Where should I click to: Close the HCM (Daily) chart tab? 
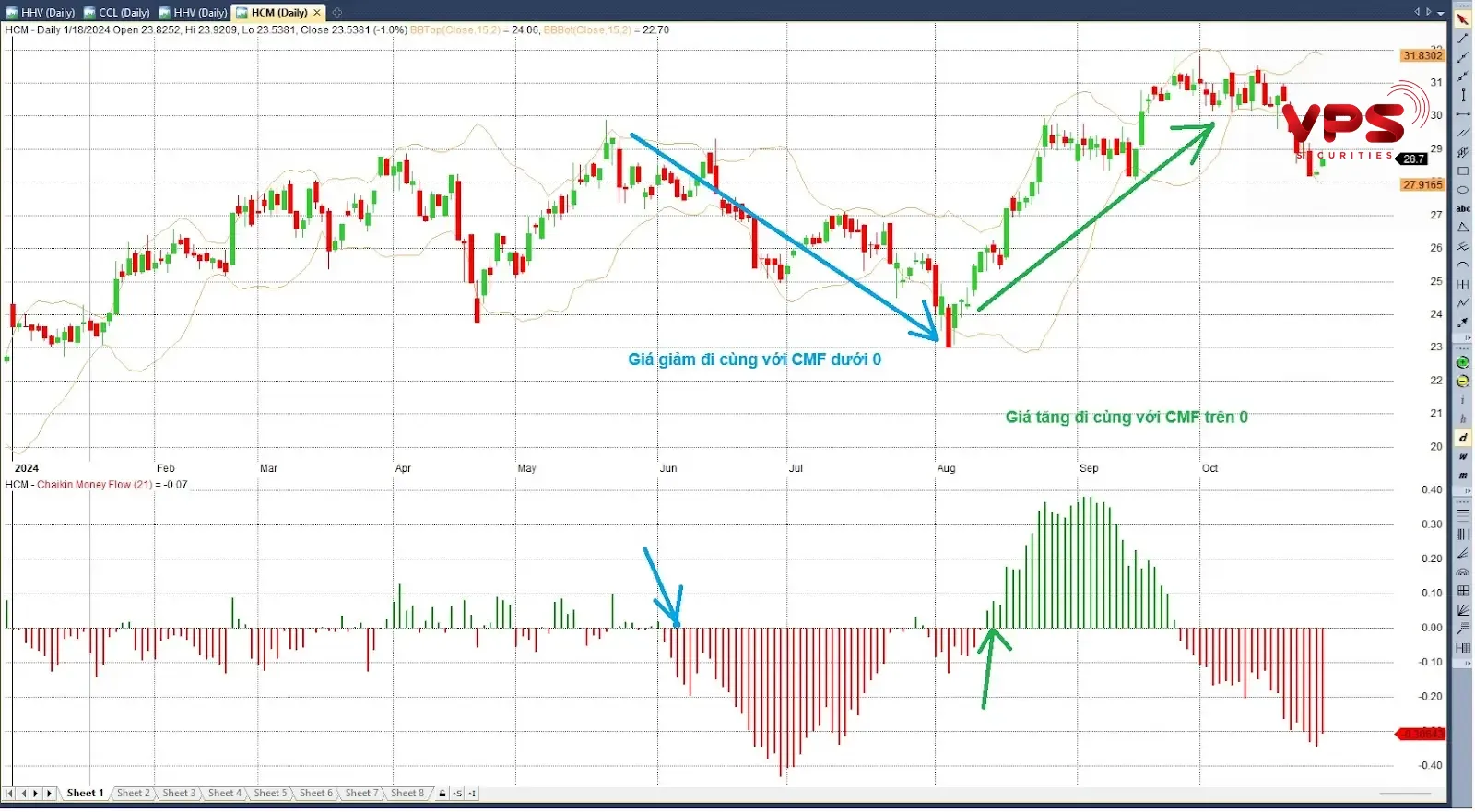click(317, 13)
